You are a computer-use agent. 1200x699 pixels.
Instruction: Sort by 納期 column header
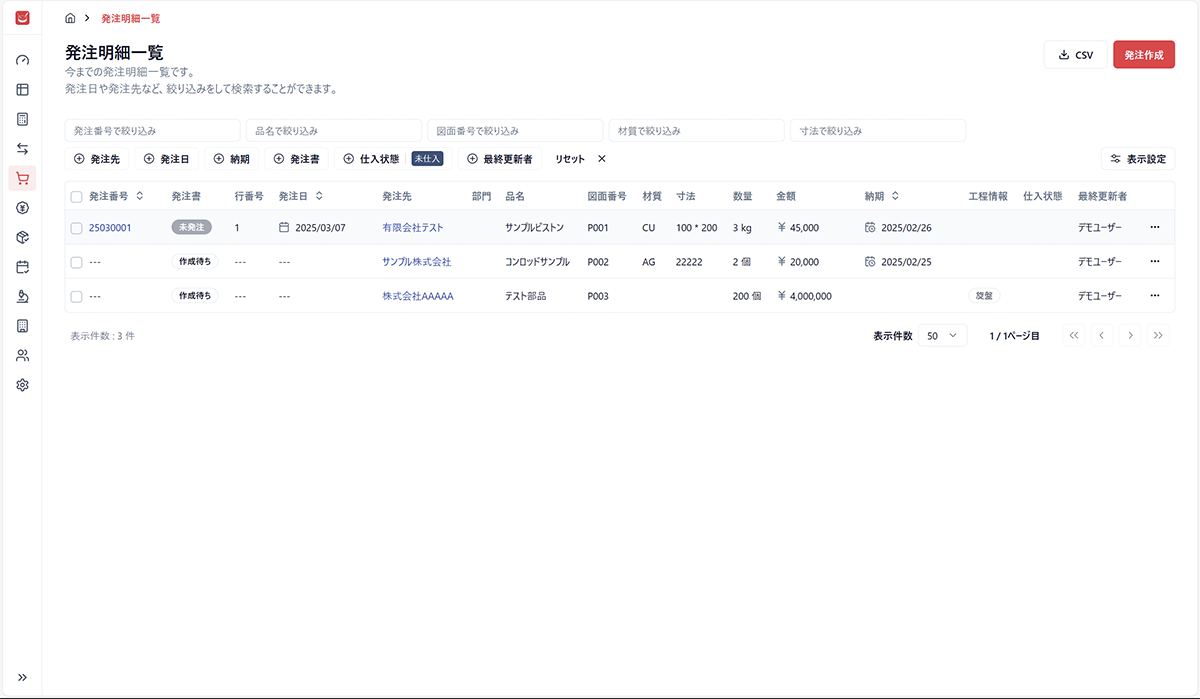pyautogui.click(x=881, y=196)
